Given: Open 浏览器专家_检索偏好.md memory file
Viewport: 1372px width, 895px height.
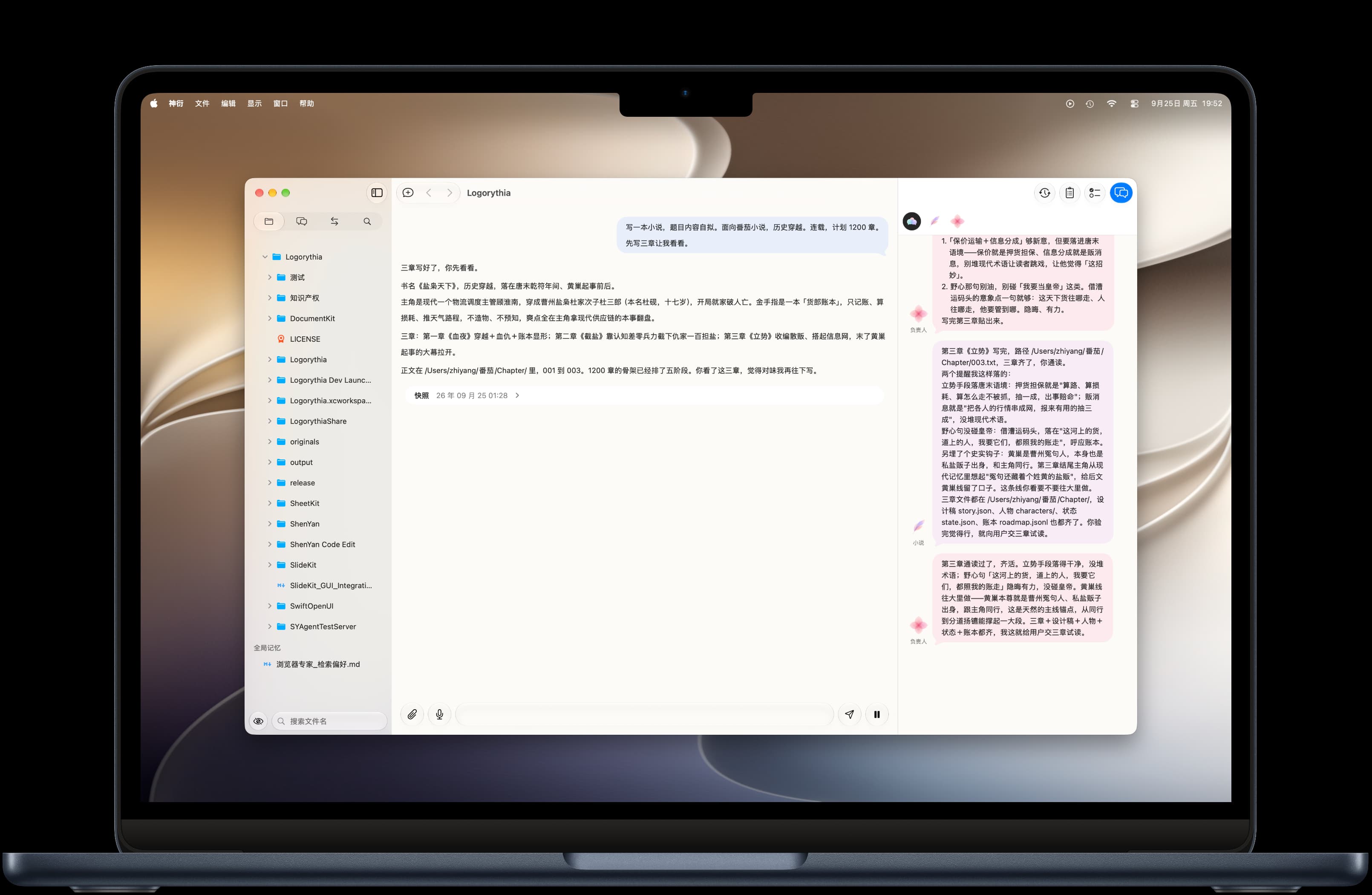Looking at the screenshot, I should (x=312, y=664).
